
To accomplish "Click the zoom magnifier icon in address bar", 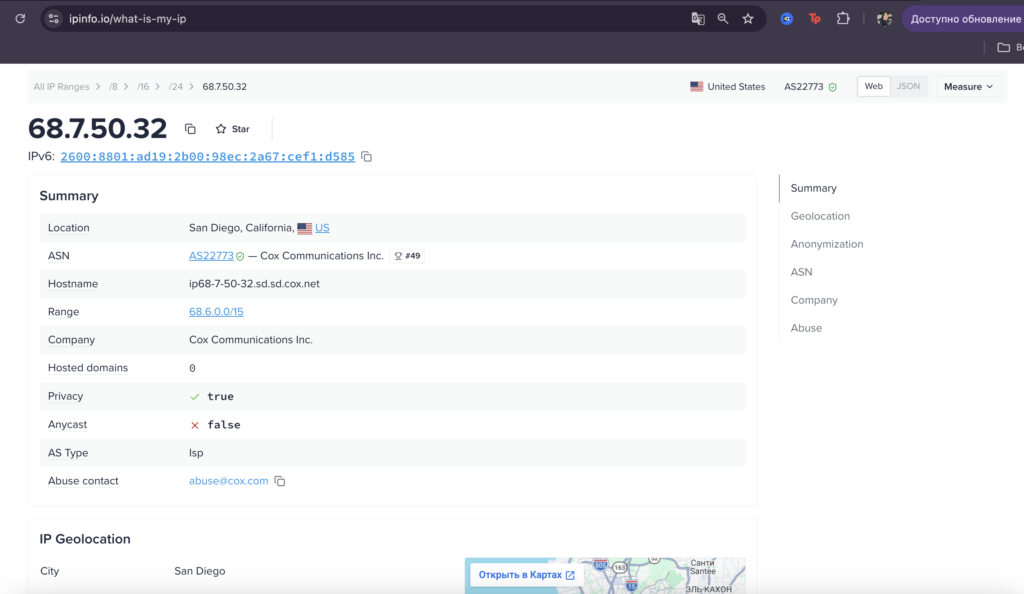I will point(723,19).
